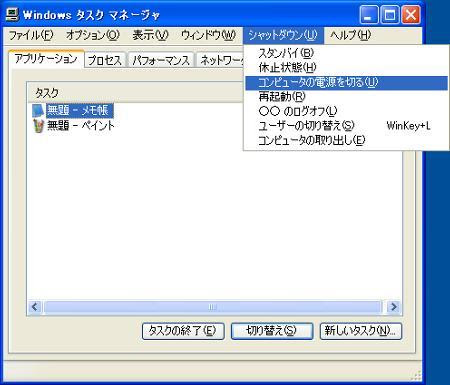Close the Task Manager window
450x385 pixels.
tap(411, 15)
